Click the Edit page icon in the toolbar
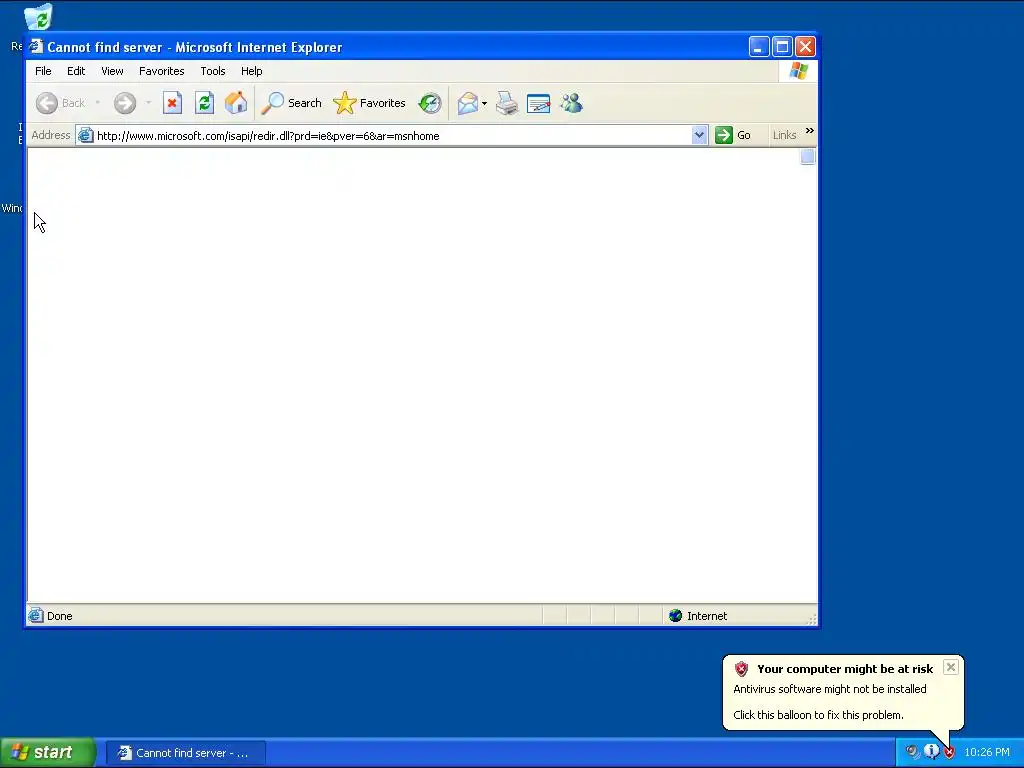 point(538,103)
